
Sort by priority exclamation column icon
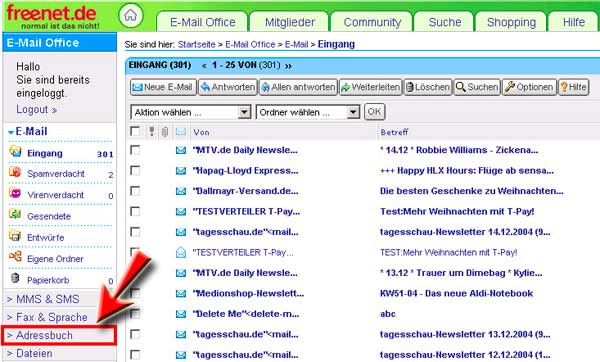(x=152, y=132)
